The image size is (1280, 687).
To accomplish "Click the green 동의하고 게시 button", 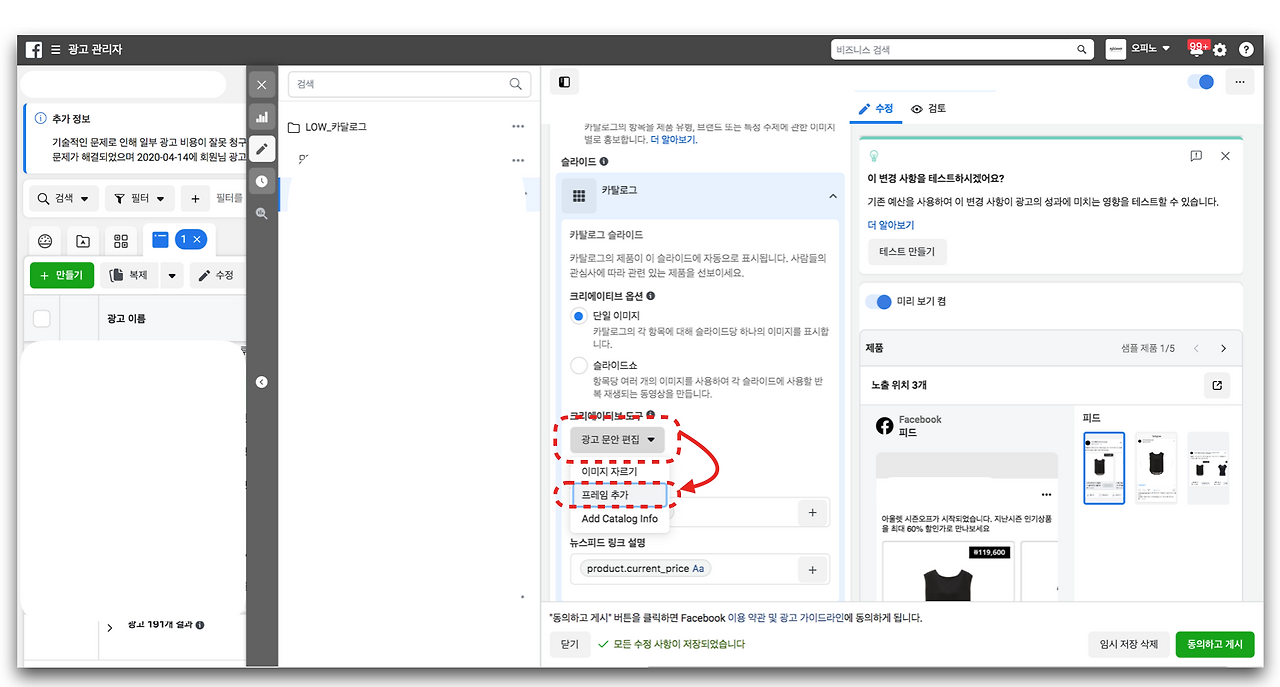I will click(x=1215, y=644).
